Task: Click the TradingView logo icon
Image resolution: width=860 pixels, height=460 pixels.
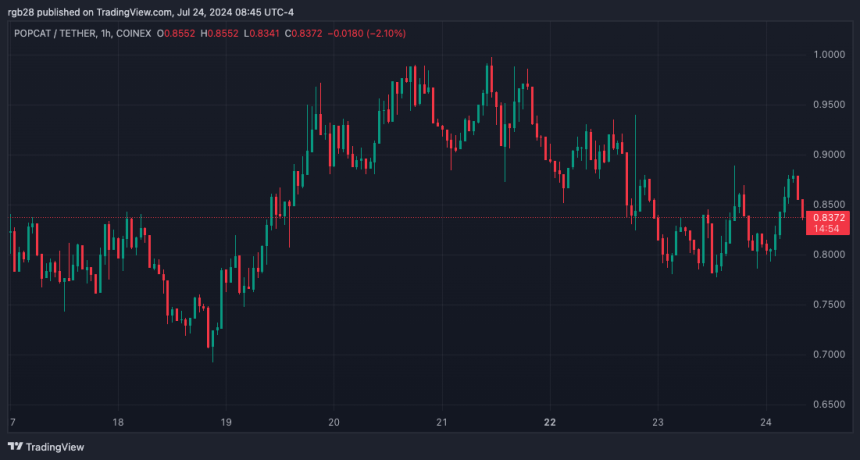Action: pos(15,447)
